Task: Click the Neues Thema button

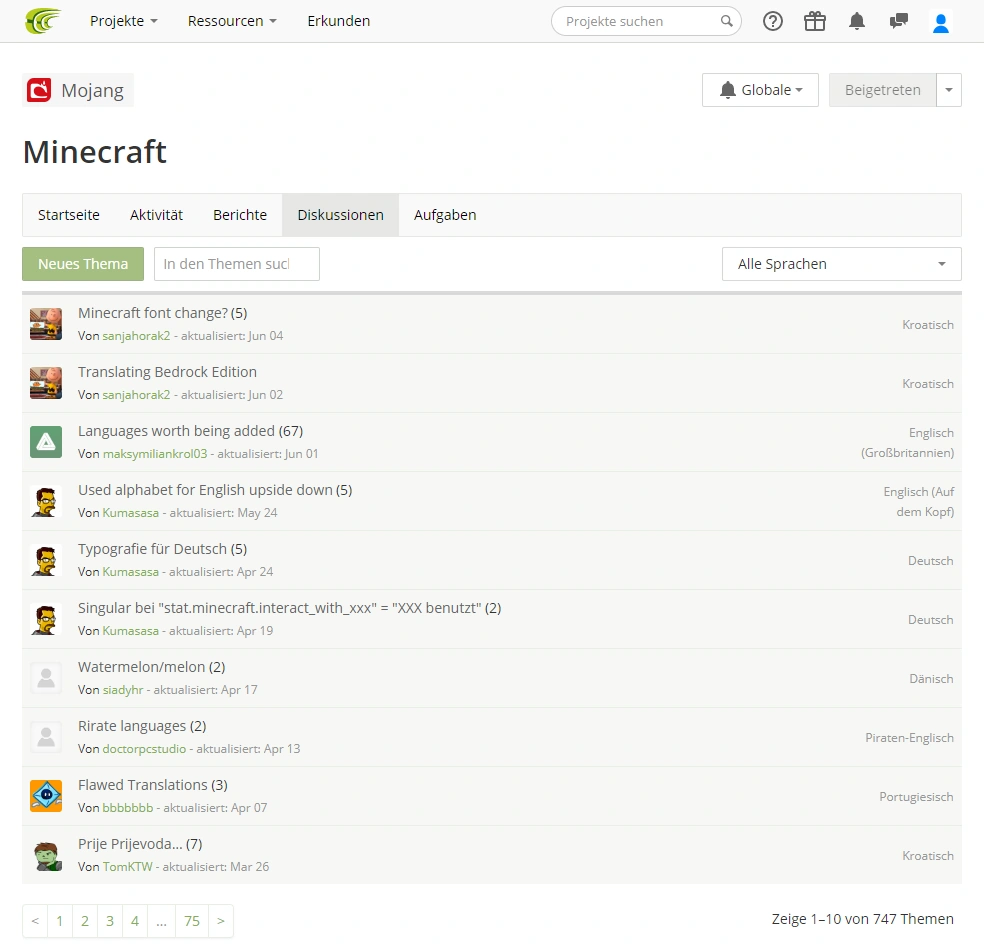Action: tap(83, 264)
